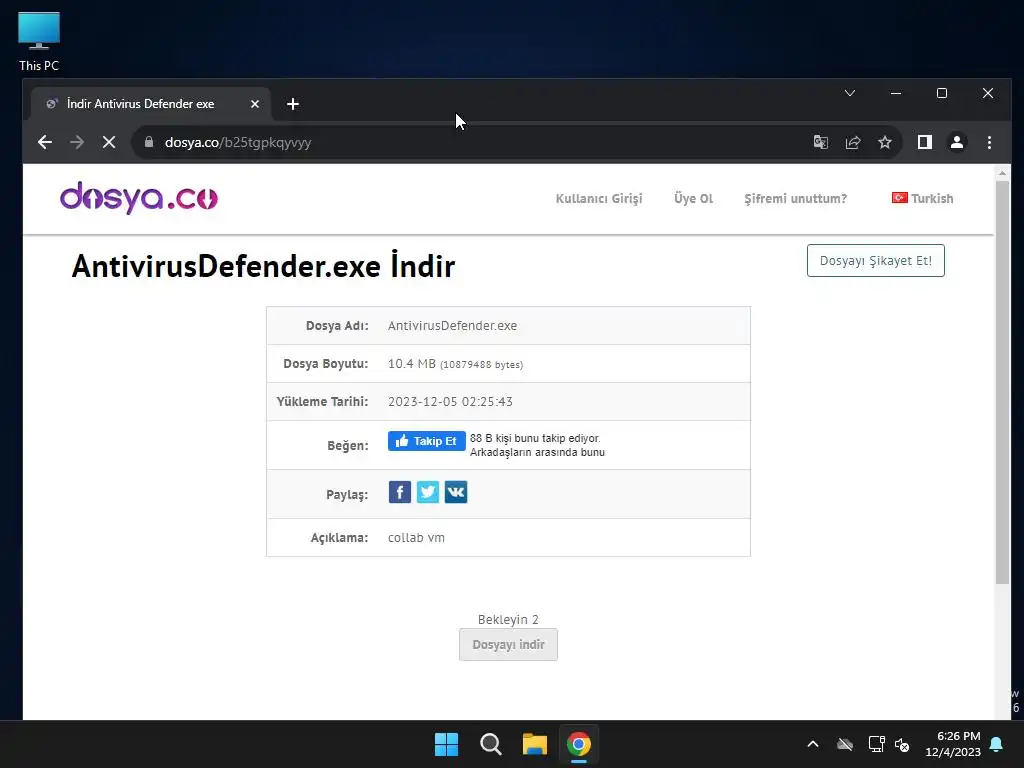Open File Explorer from taskbar
The width and height of the screenshot is (1024, 768).
click(x=535, y=744)
